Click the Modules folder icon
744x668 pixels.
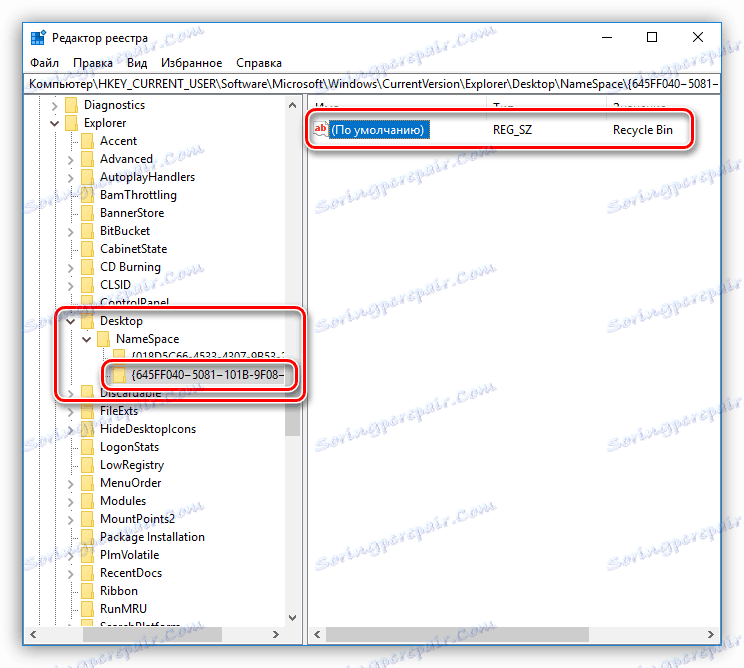[87, 501]
